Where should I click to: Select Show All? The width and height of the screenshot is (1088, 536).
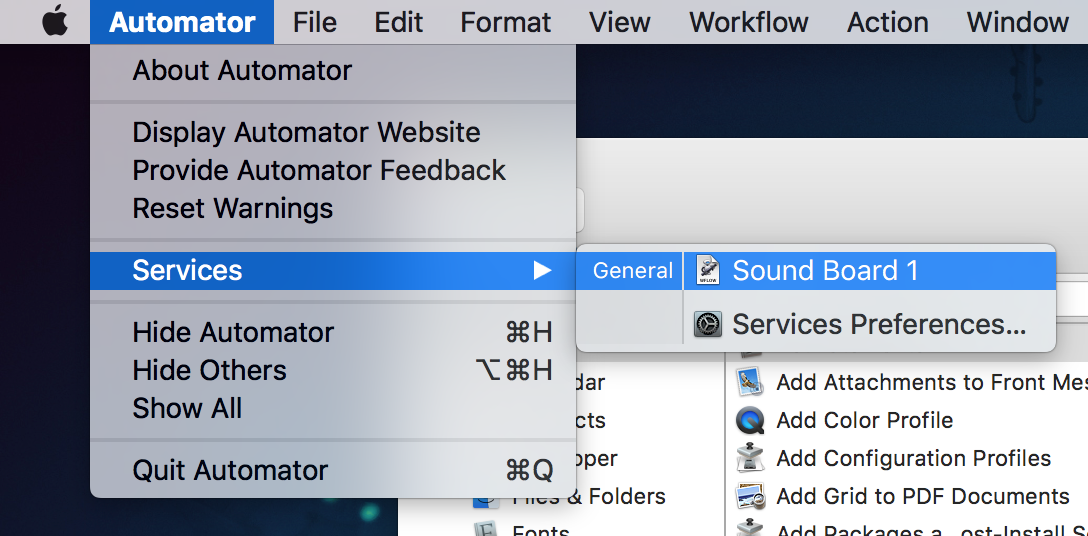click(x=333, y=408)
